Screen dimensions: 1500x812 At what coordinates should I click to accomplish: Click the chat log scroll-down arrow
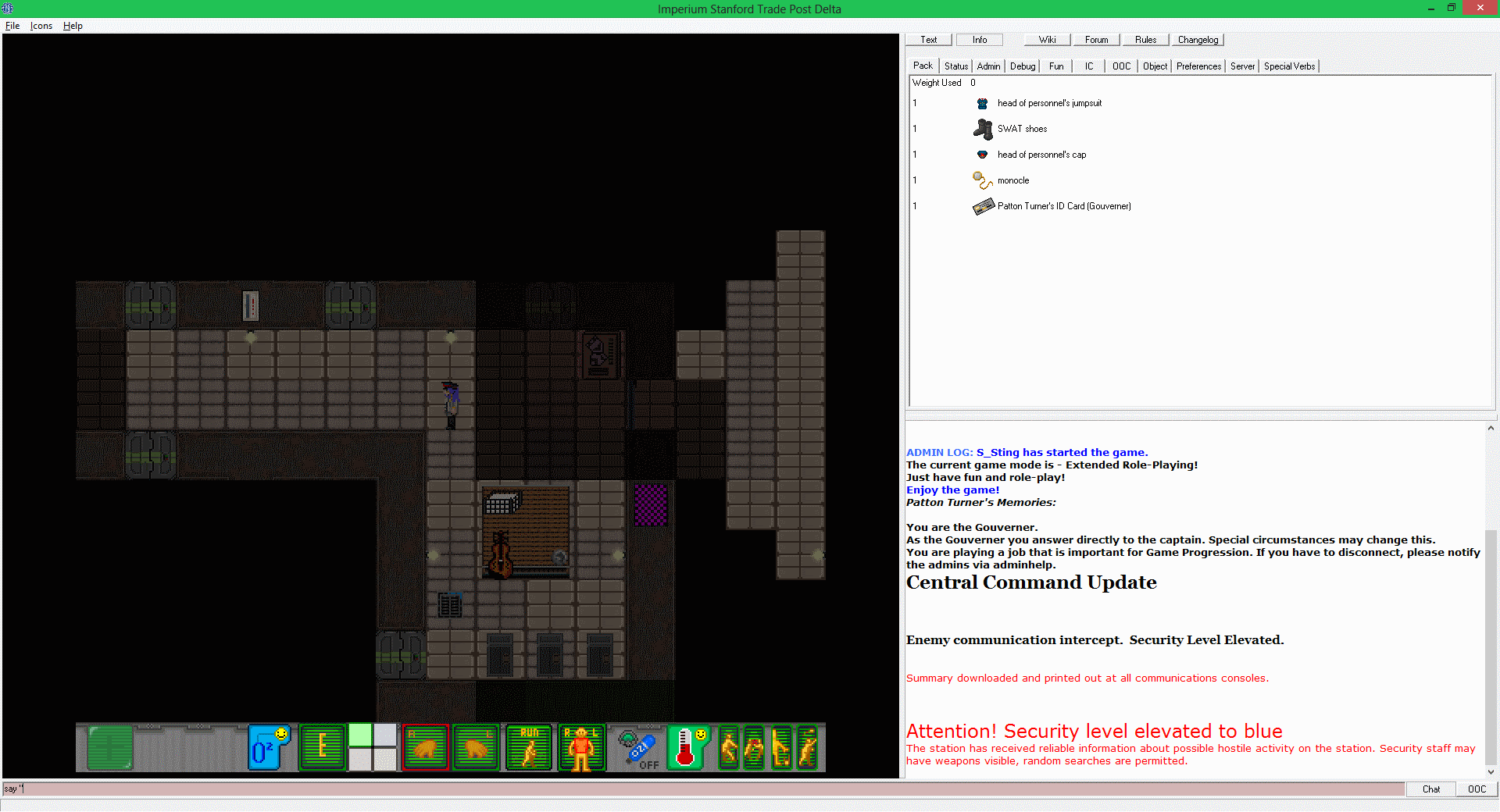click(1491, 771)
